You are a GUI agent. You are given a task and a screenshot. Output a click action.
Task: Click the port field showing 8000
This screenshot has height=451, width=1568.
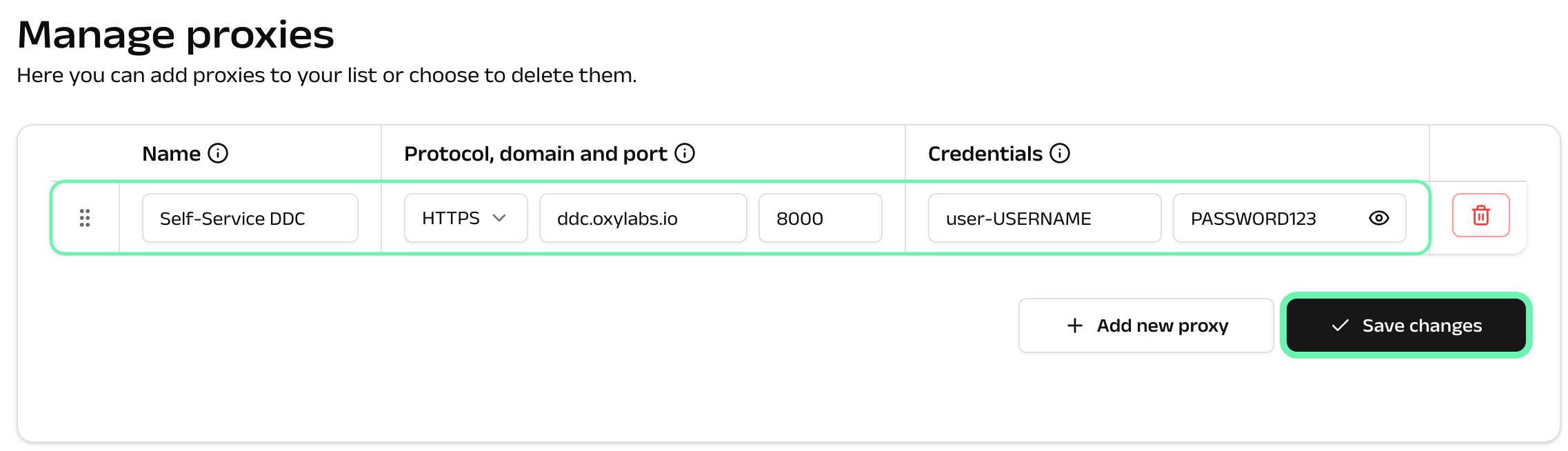820,218
